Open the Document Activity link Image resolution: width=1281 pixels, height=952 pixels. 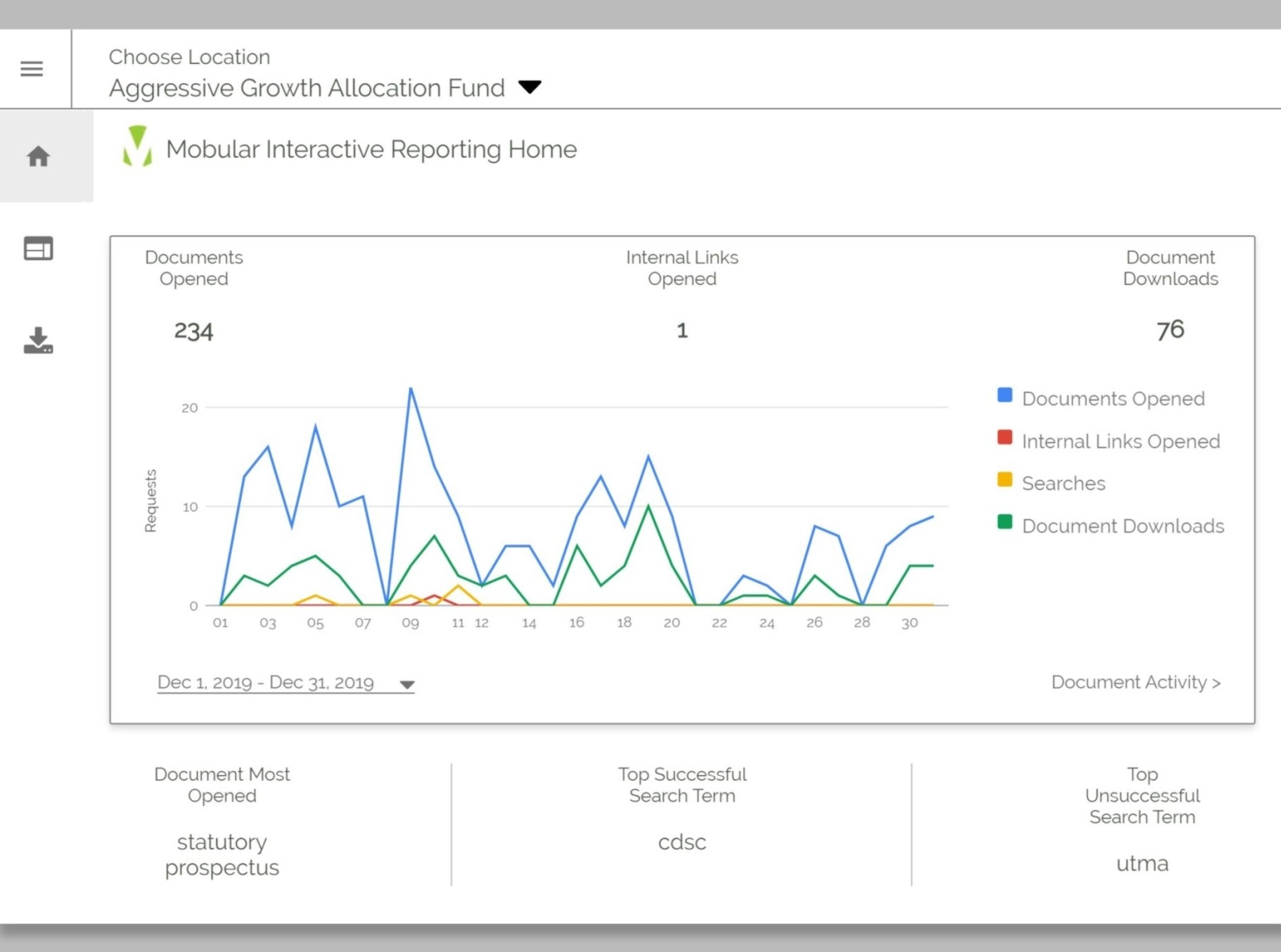pos(1135,681)
